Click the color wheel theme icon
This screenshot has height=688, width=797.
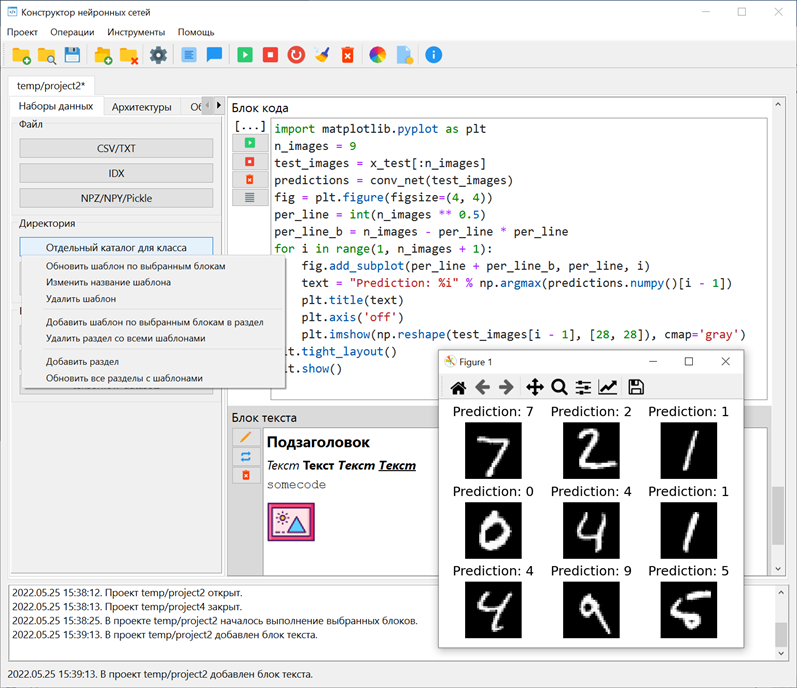(x=377, y=55)
